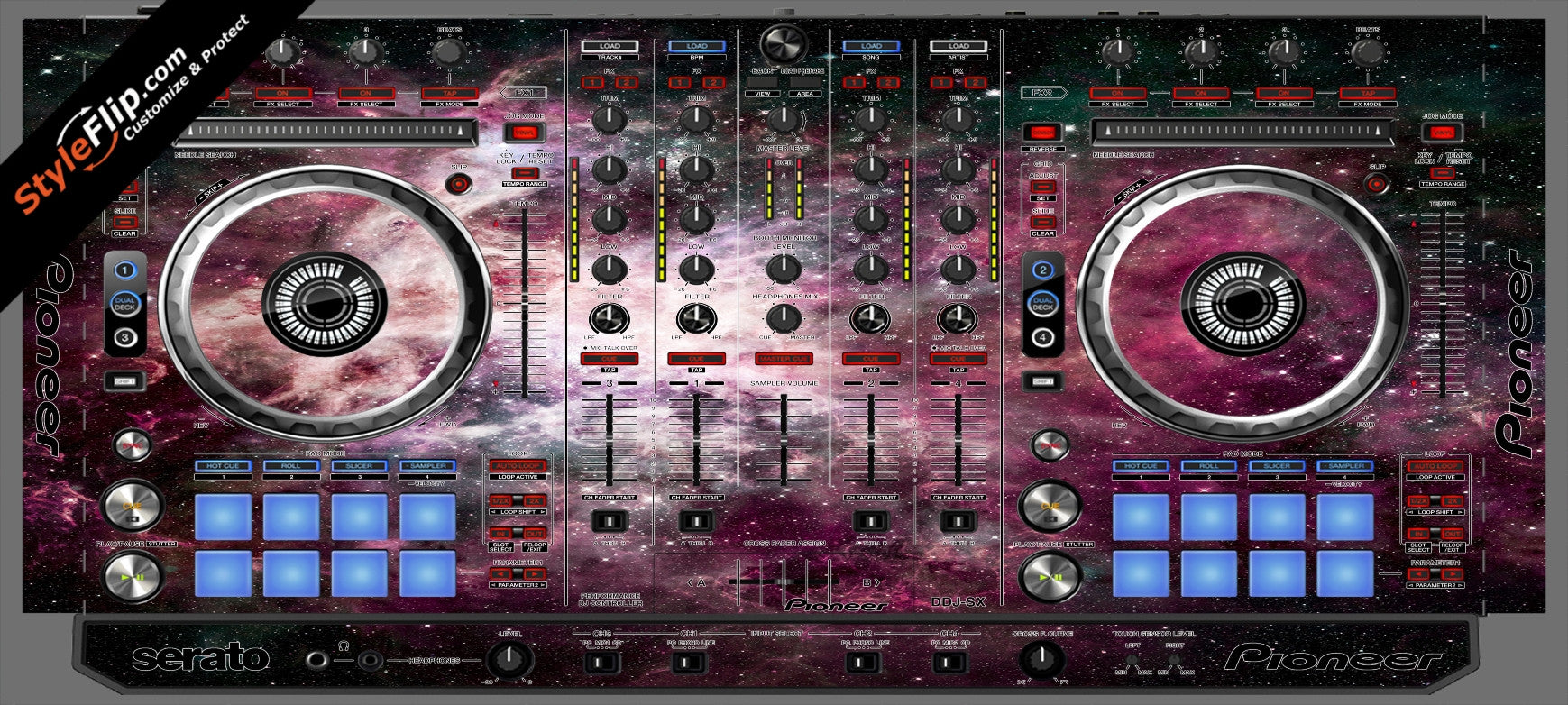
Task: Toggle the right deck SLIP button
Action: pos(1376,185)
